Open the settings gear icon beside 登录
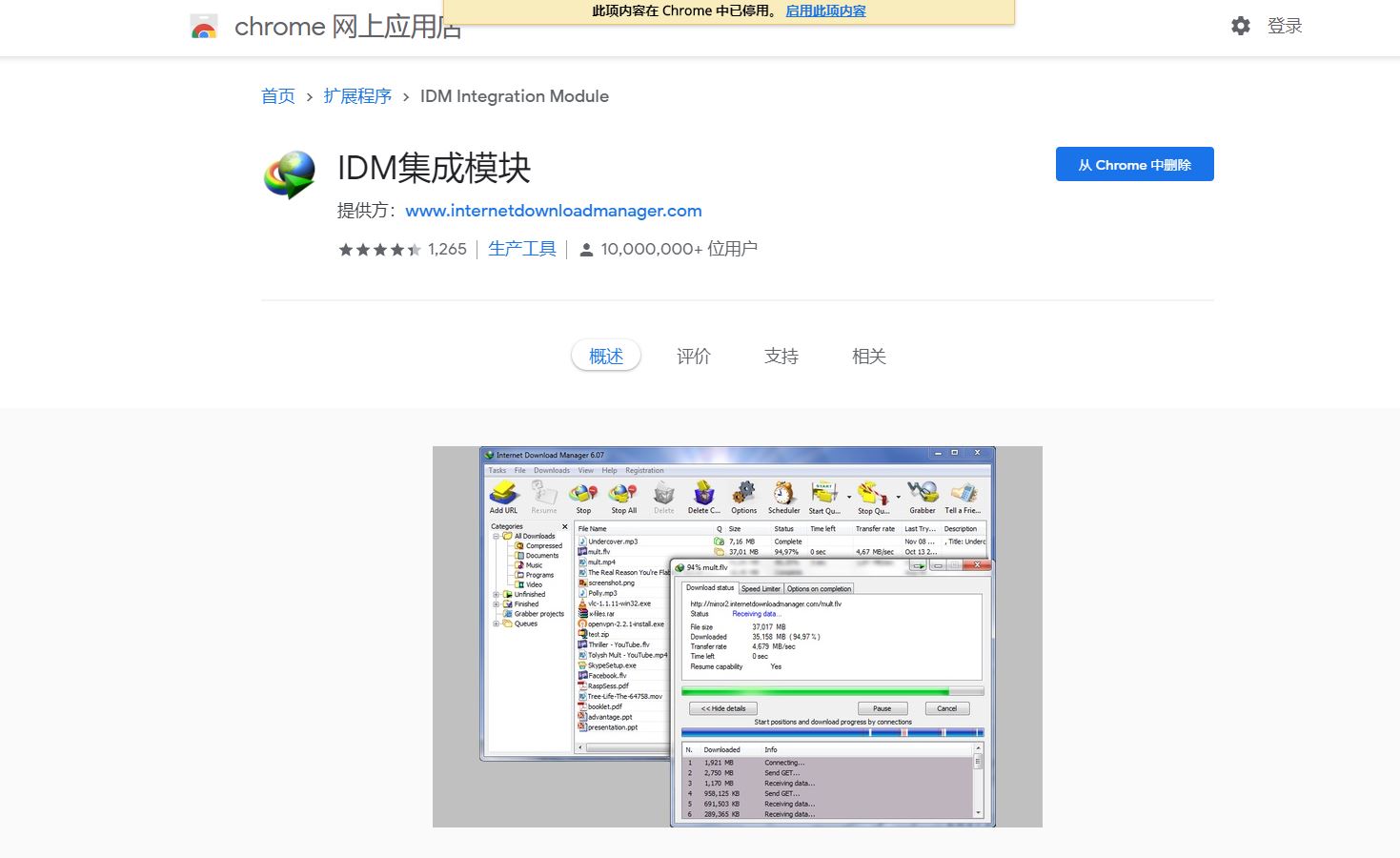 (x=1240, y=26)
